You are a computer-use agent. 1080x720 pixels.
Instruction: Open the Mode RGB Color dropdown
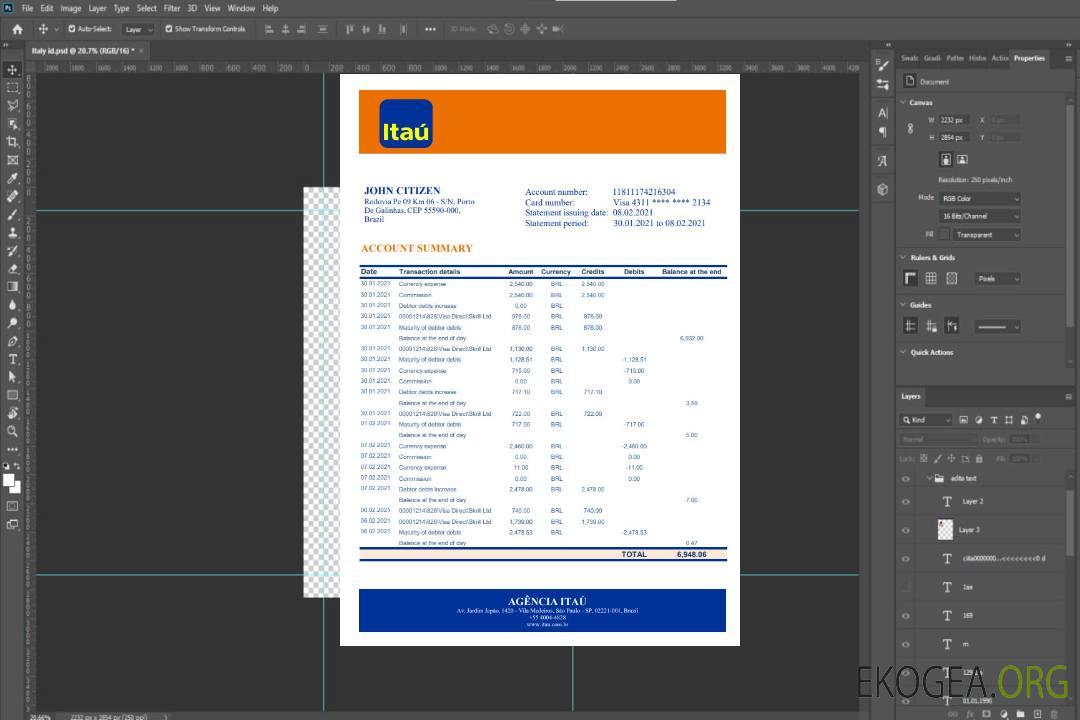(x=979, y=198)
